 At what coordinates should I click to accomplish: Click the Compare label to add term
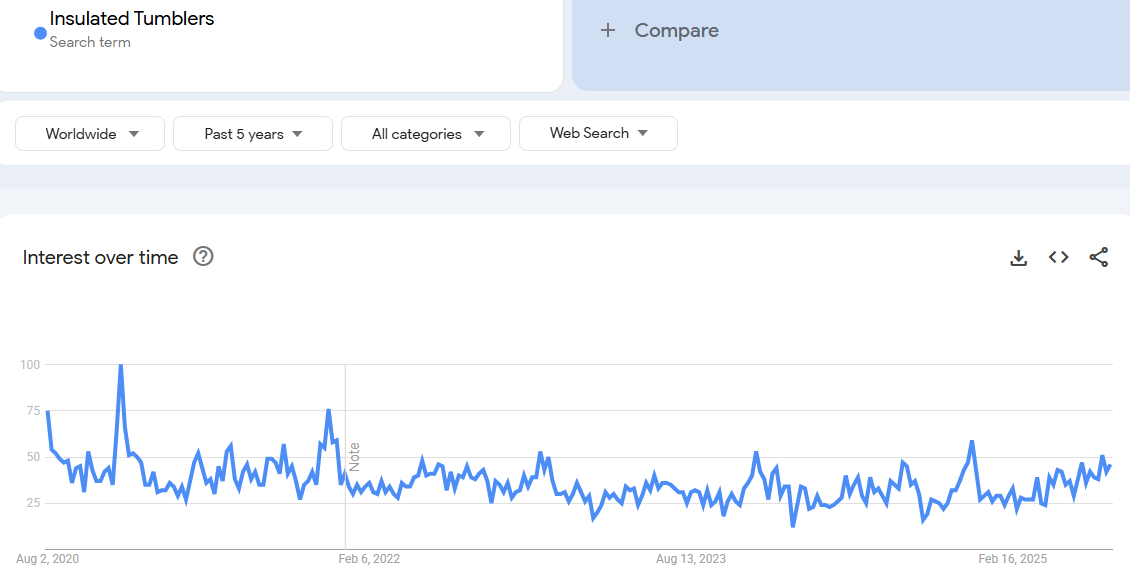pyautogui.click(x=676, y=31)
